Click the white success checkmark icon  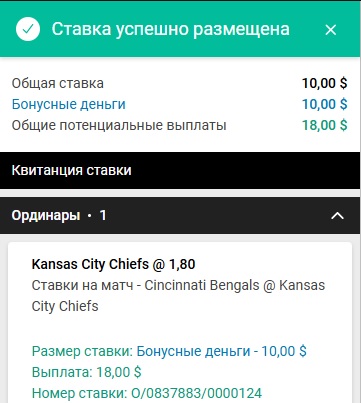(x=28, y=29)
